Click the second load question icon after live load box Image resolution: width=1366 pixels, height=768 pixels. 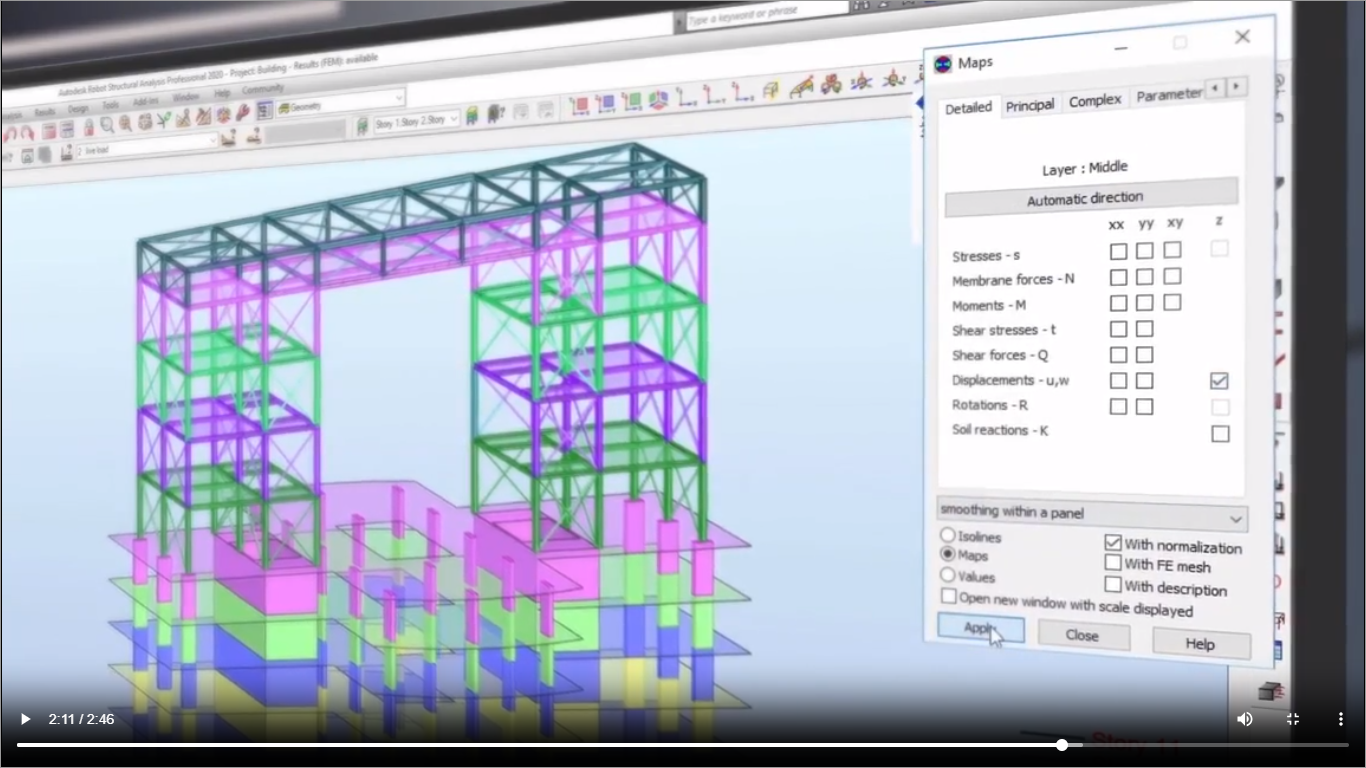[254, 136]
